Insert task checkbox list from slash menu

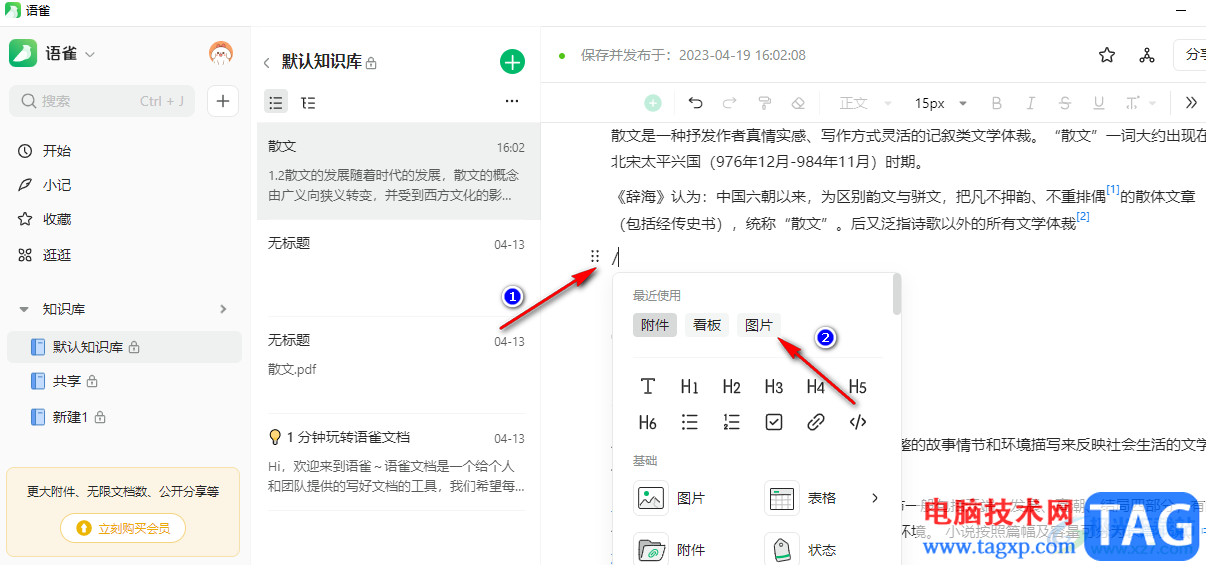pos(773,422)
